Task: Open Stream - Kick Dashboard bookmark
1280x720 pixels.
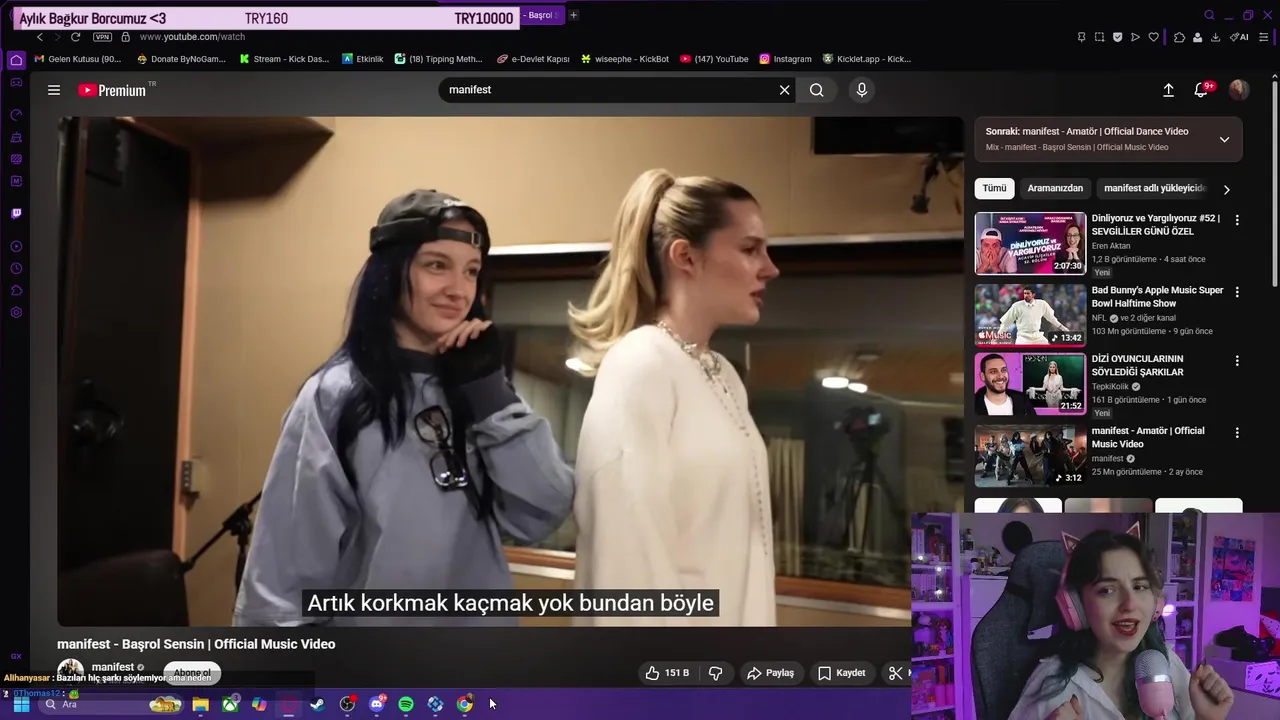Action: click(x=284, y=59)
